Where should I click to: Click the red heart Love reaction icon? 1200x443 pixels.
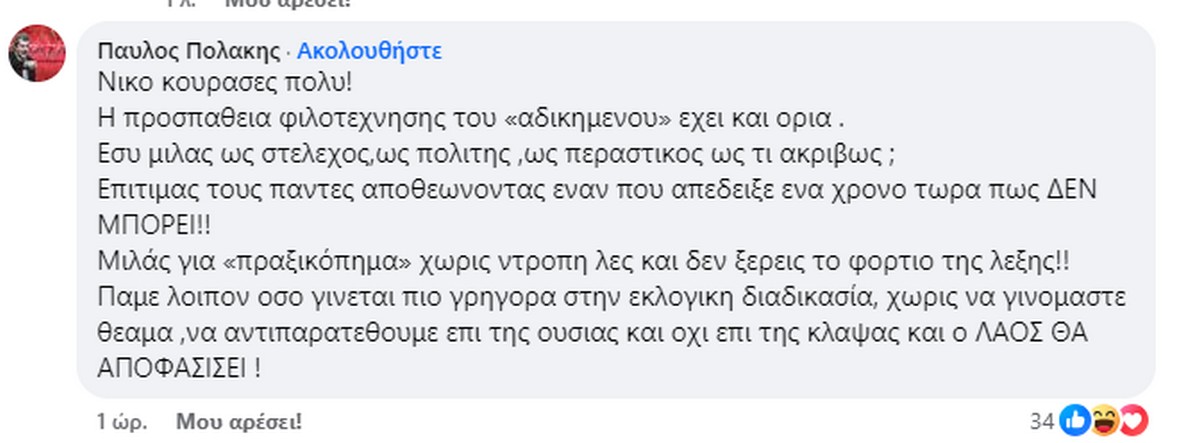[x=1135, y=419]
